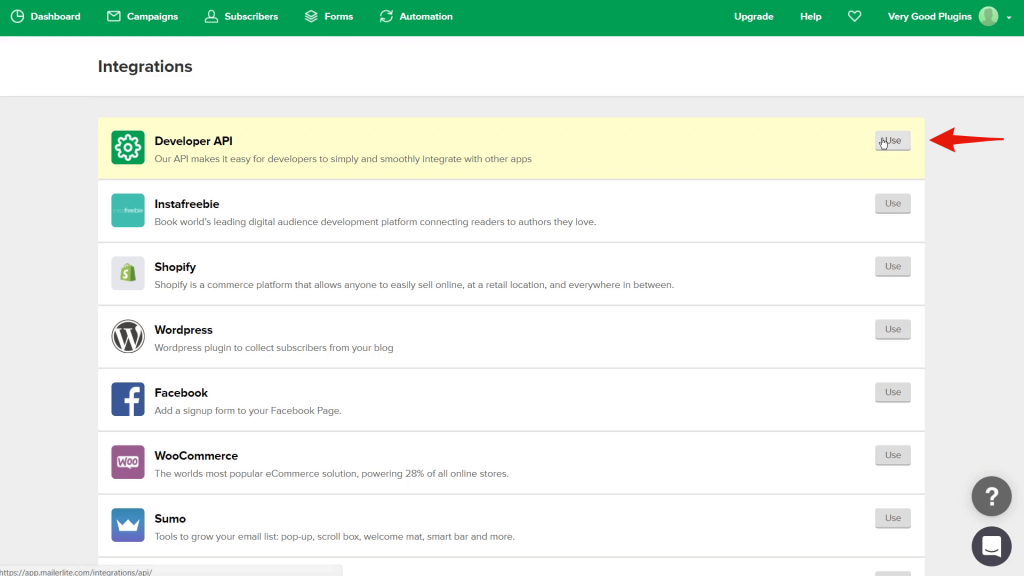Click the 'worlds most popular eCommerce' description
Screen dimensions: 1024x576
click(331, 473)
